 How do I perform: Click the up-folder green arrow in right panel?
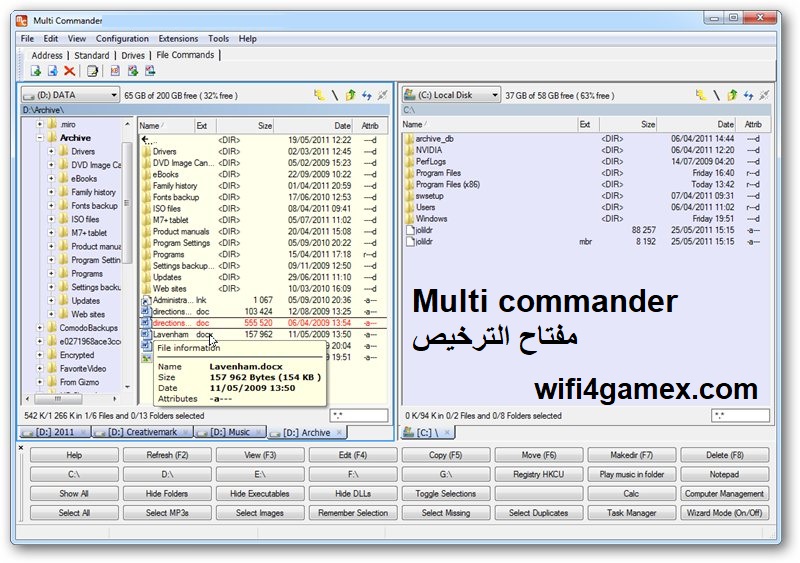[732, 95]
